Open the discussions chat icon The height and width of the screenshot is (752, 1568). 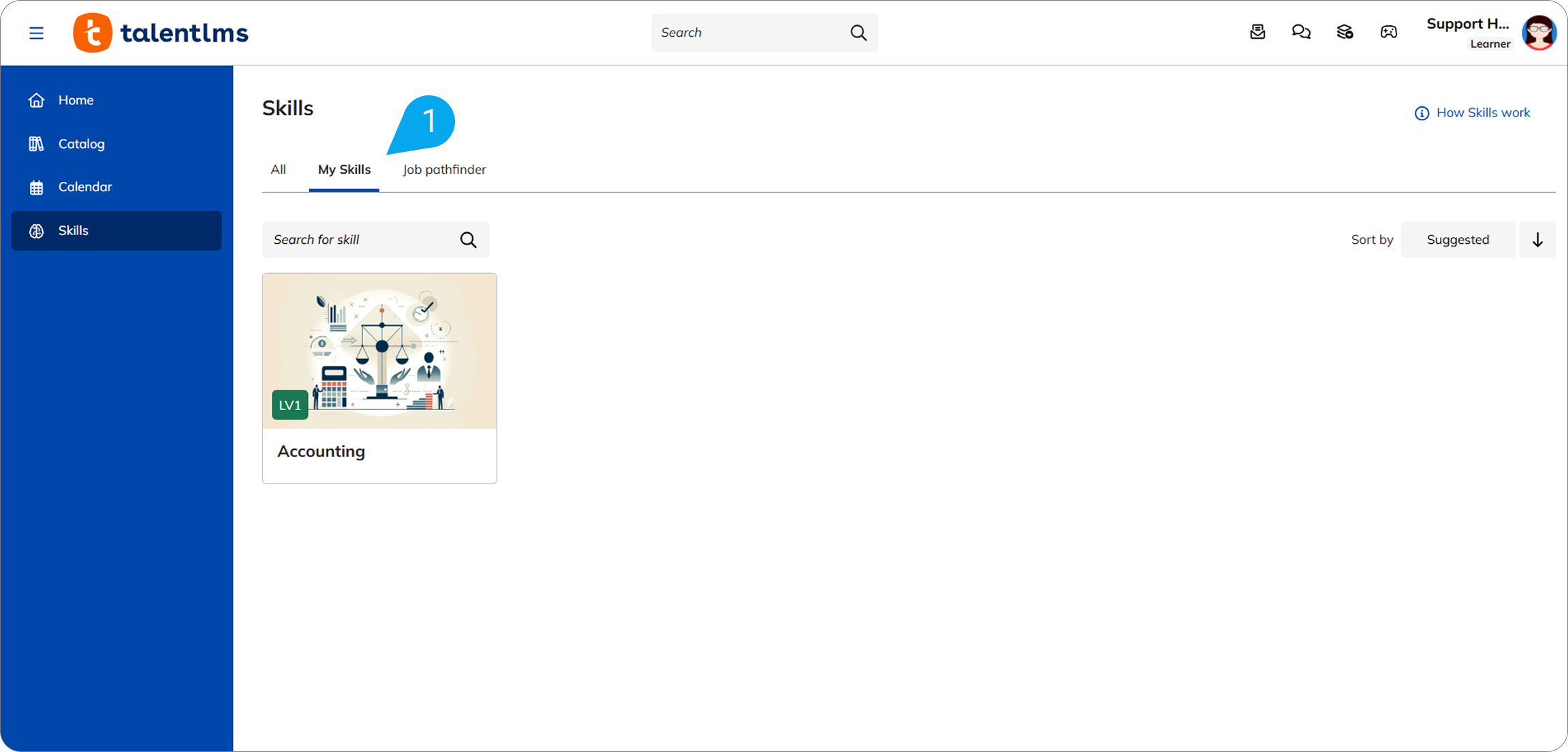tap(1301, 32)
